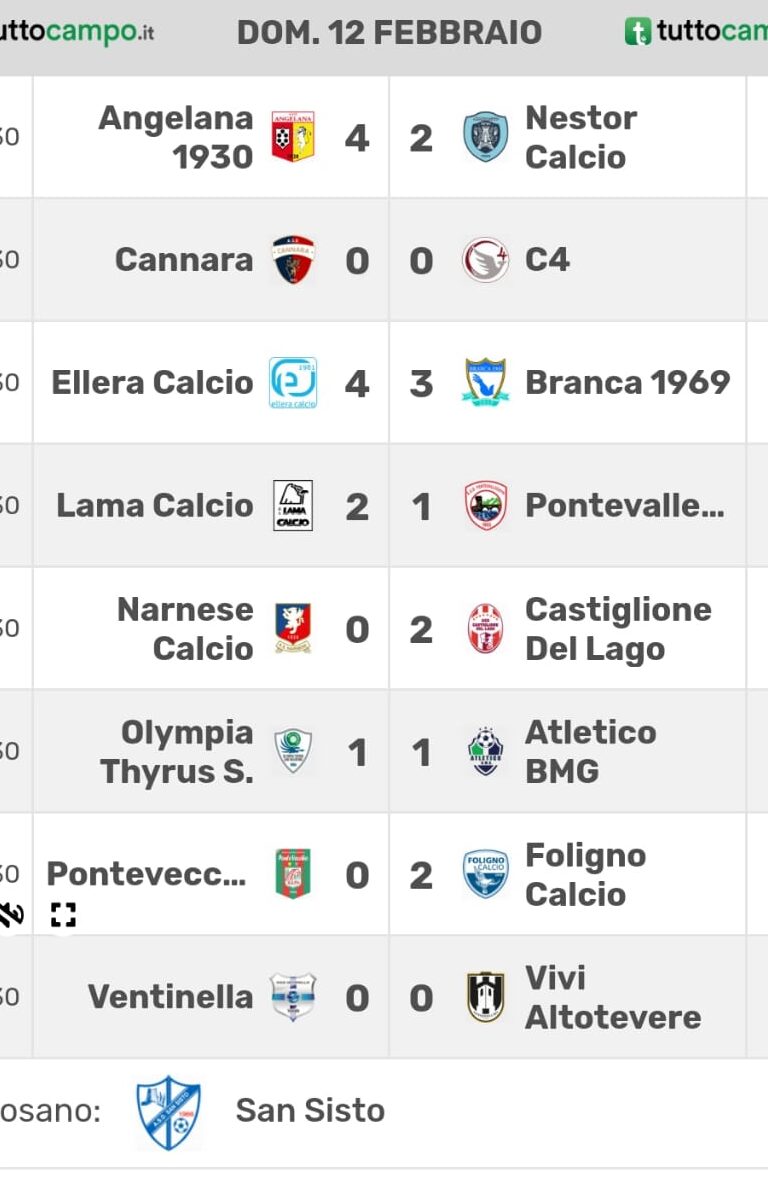Click the Pontevalle... team name
This screenshot has height=1192, width=768.
(625, 506)
